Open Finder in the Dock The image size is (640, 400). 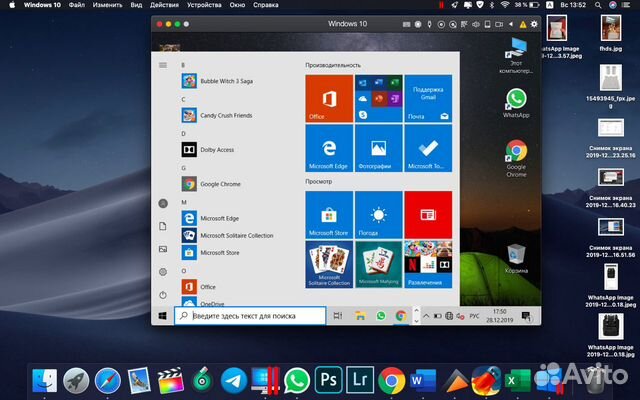44,380
